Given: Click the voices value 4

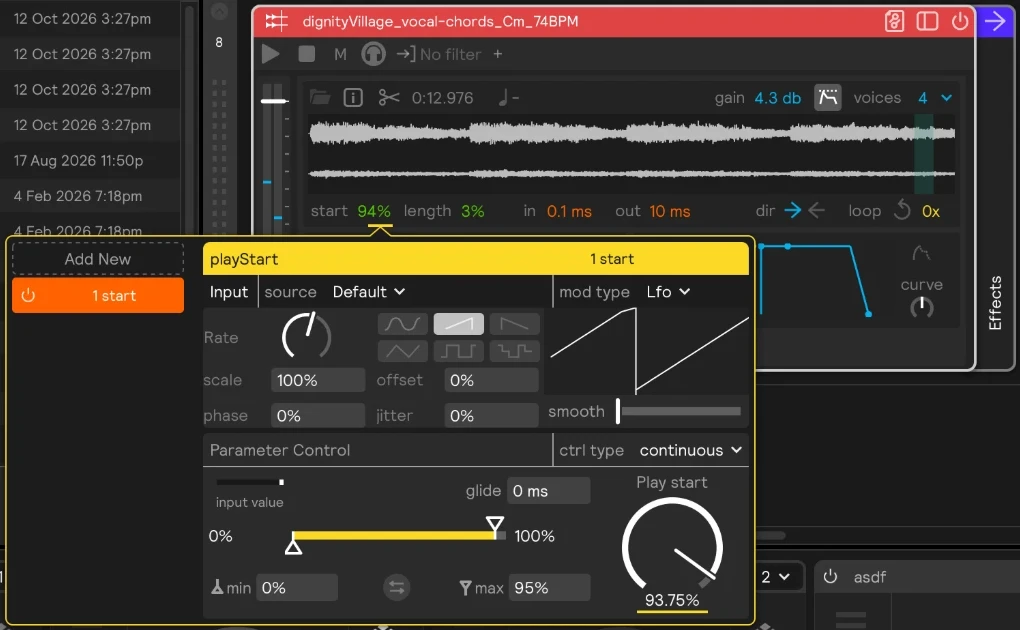Looking at the screenshot, I should point(922,98).
